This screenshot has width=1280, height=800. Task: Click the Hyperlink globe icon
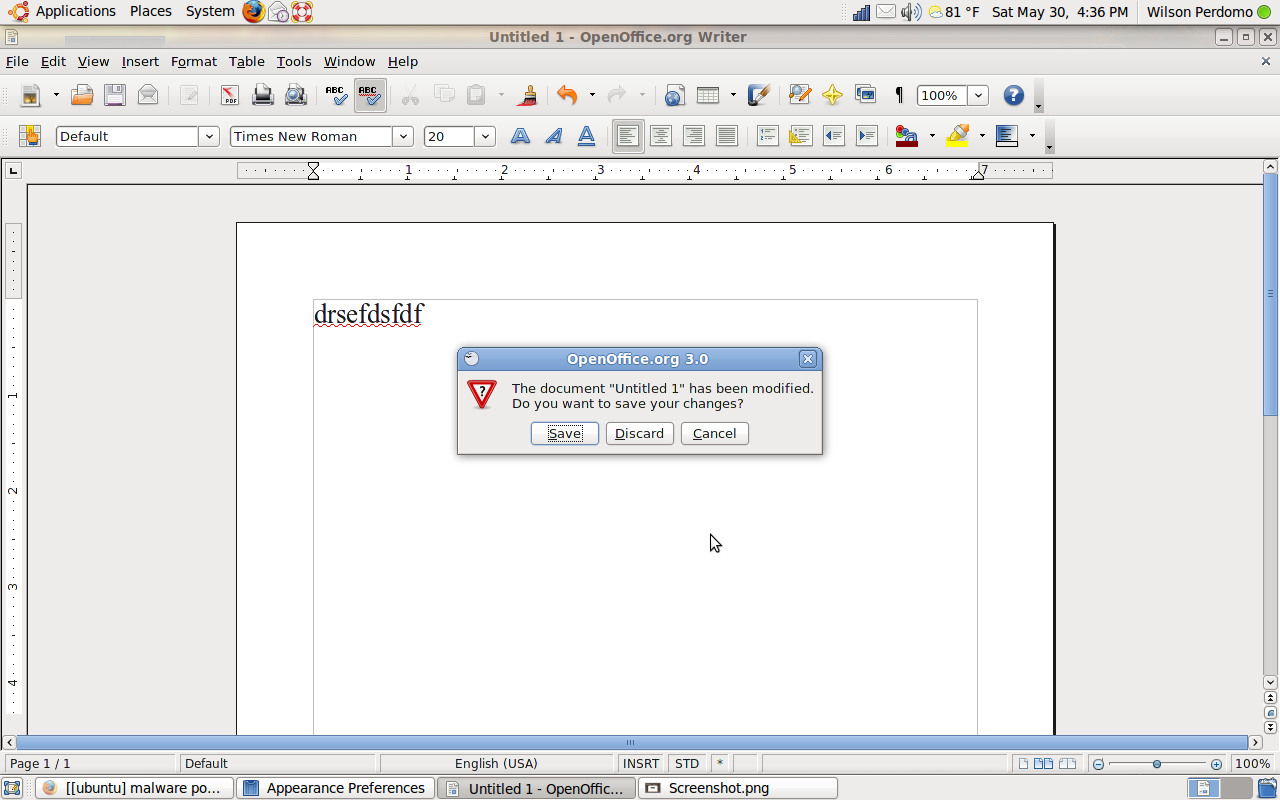point(674,95)
